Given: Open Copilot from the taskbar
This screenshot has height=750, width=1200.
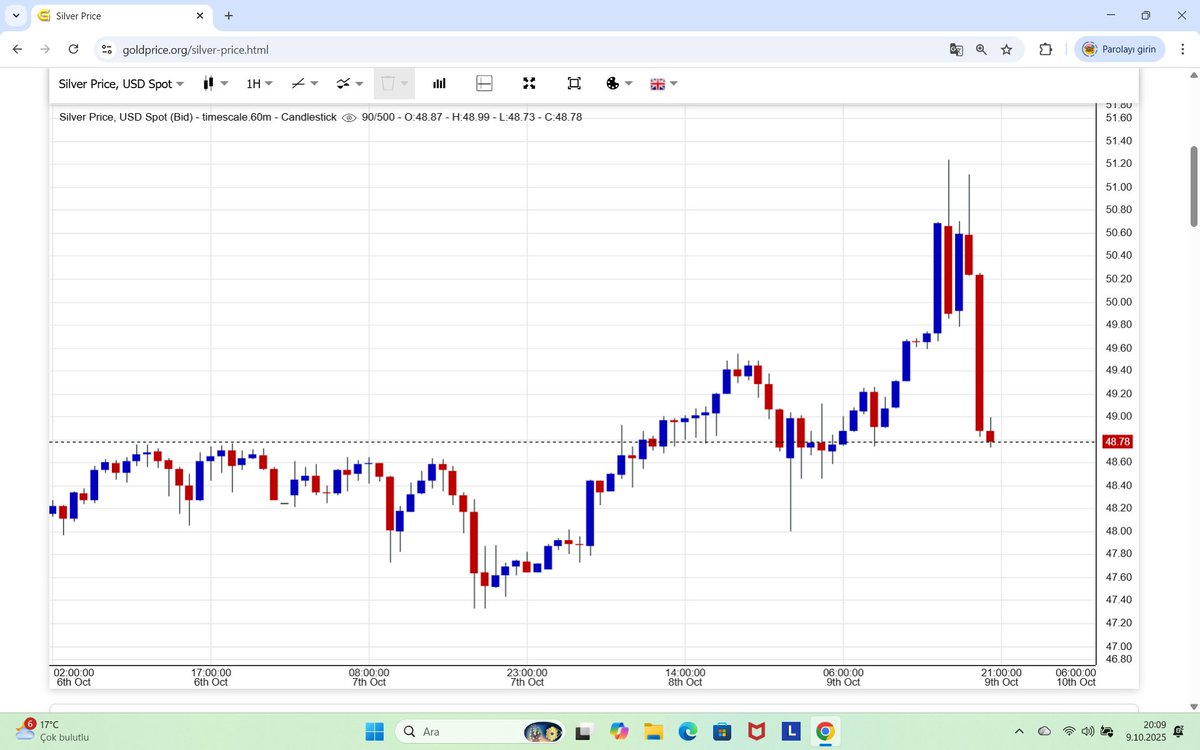Looking at the screenshot, I should 618,732.
